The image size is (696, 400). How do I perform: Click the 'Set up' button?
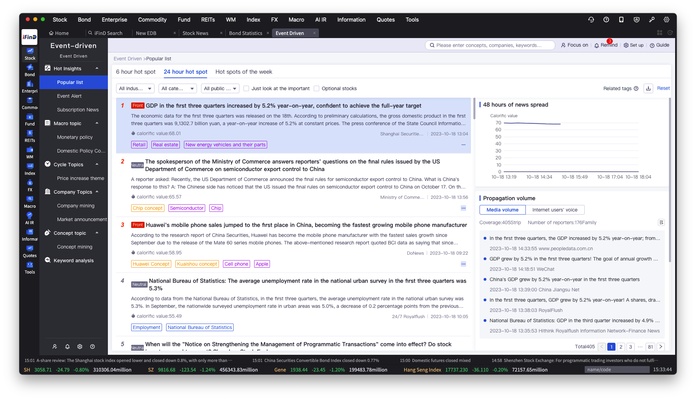(x=633, y=45)
